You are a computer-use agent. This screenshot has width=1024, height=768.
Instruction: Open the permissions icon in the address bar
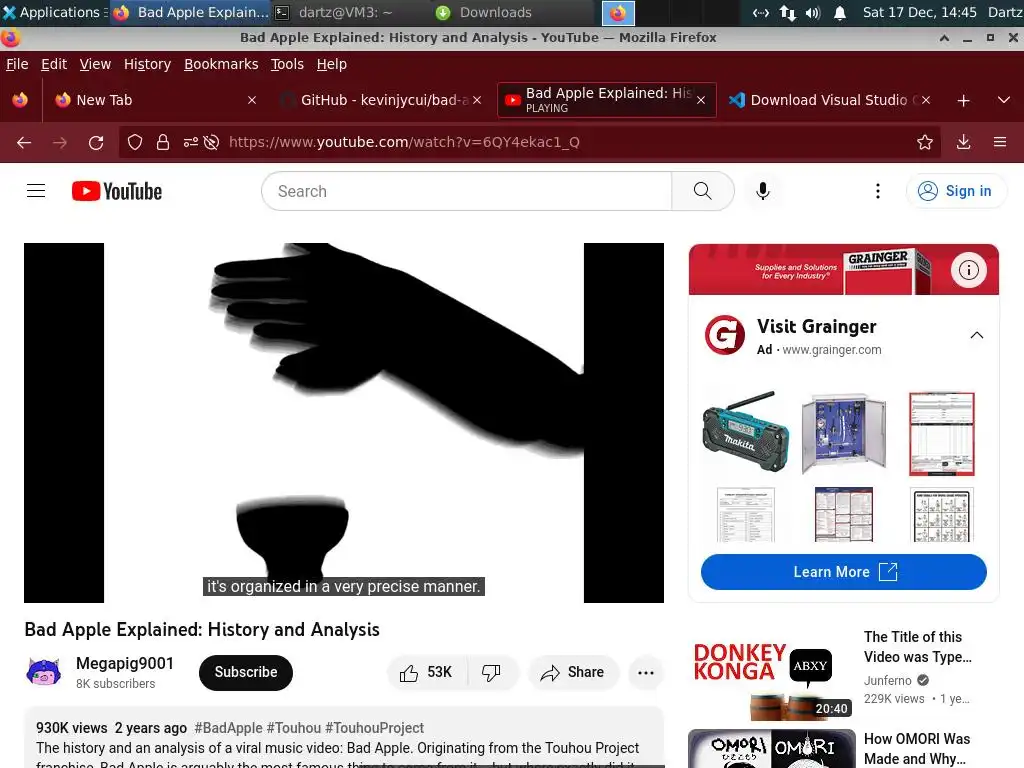click(x=191, y=142)
